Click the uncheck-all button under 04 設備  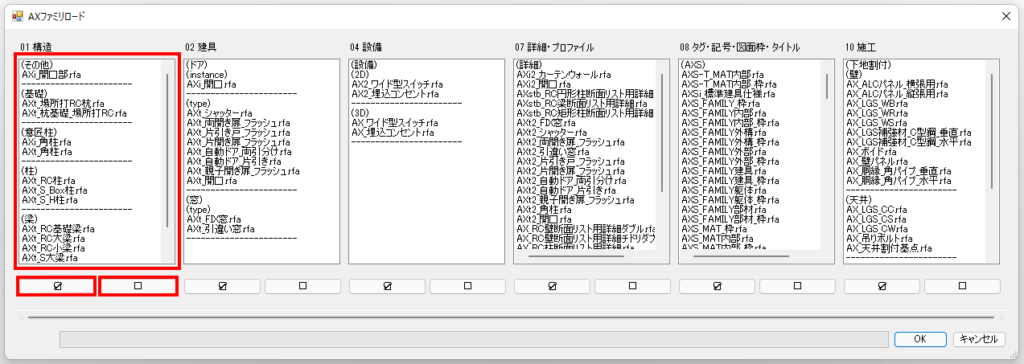pos(468,286)
